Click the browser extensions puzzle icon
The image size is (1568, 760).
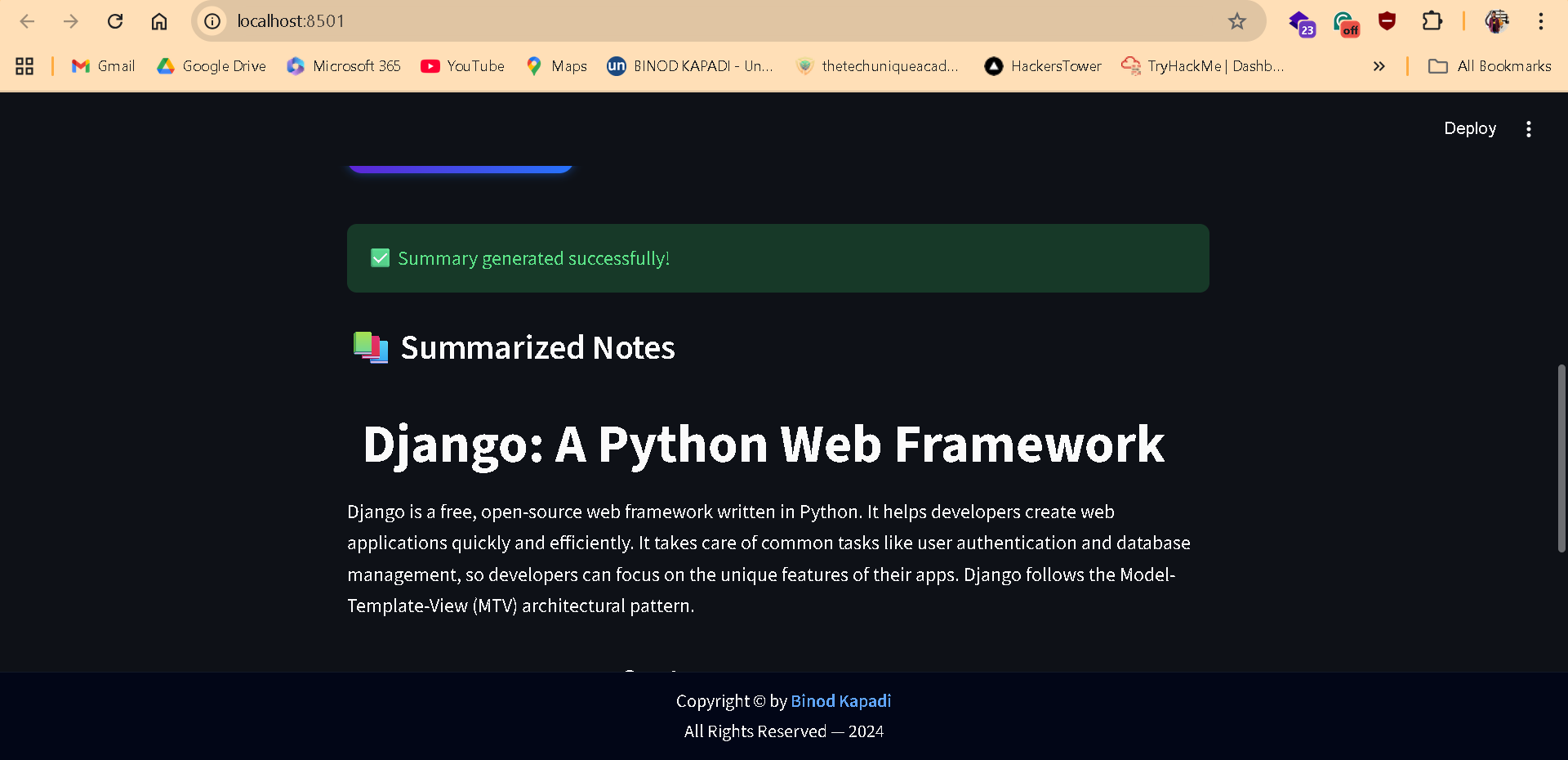click(1432, 21)
